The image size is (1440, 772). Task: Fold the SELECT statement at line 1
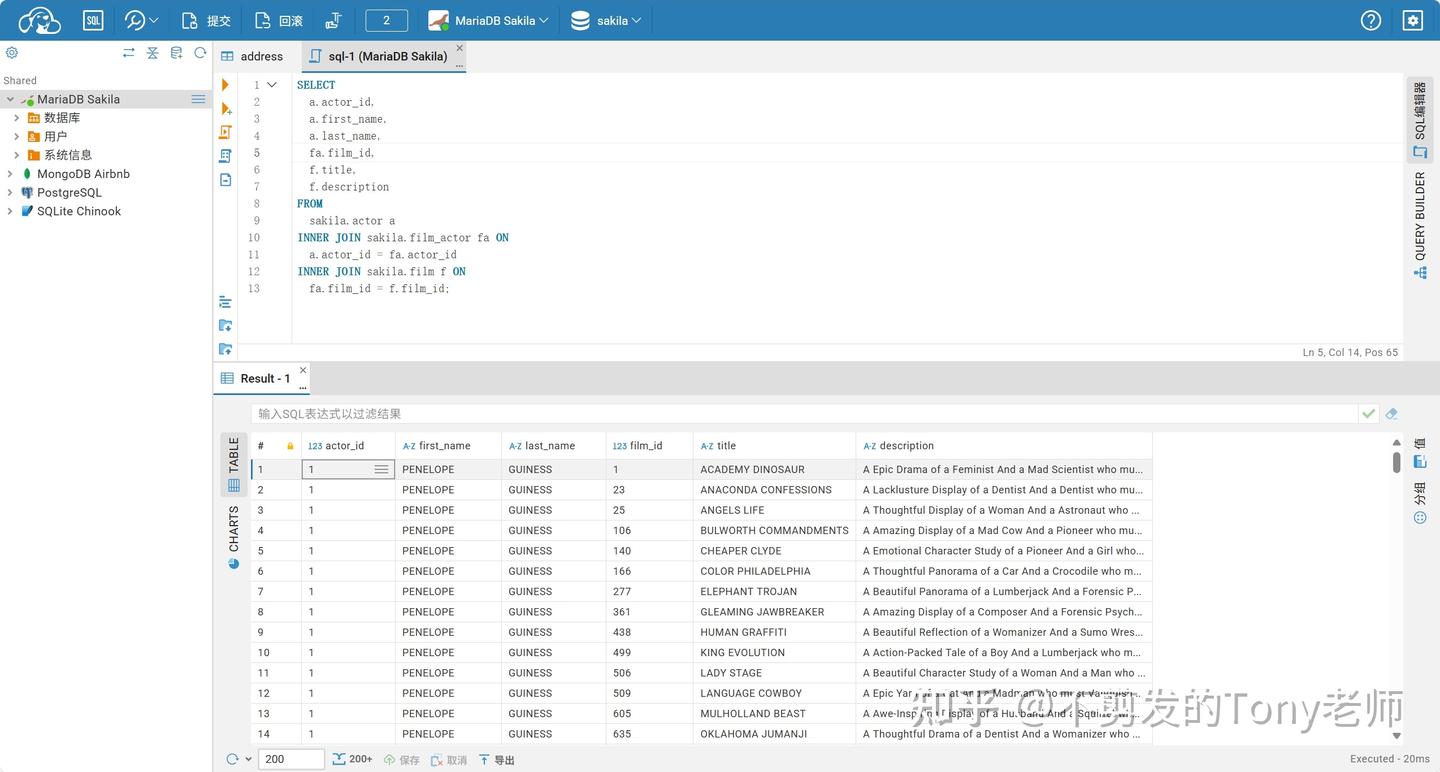coord(272,85)
